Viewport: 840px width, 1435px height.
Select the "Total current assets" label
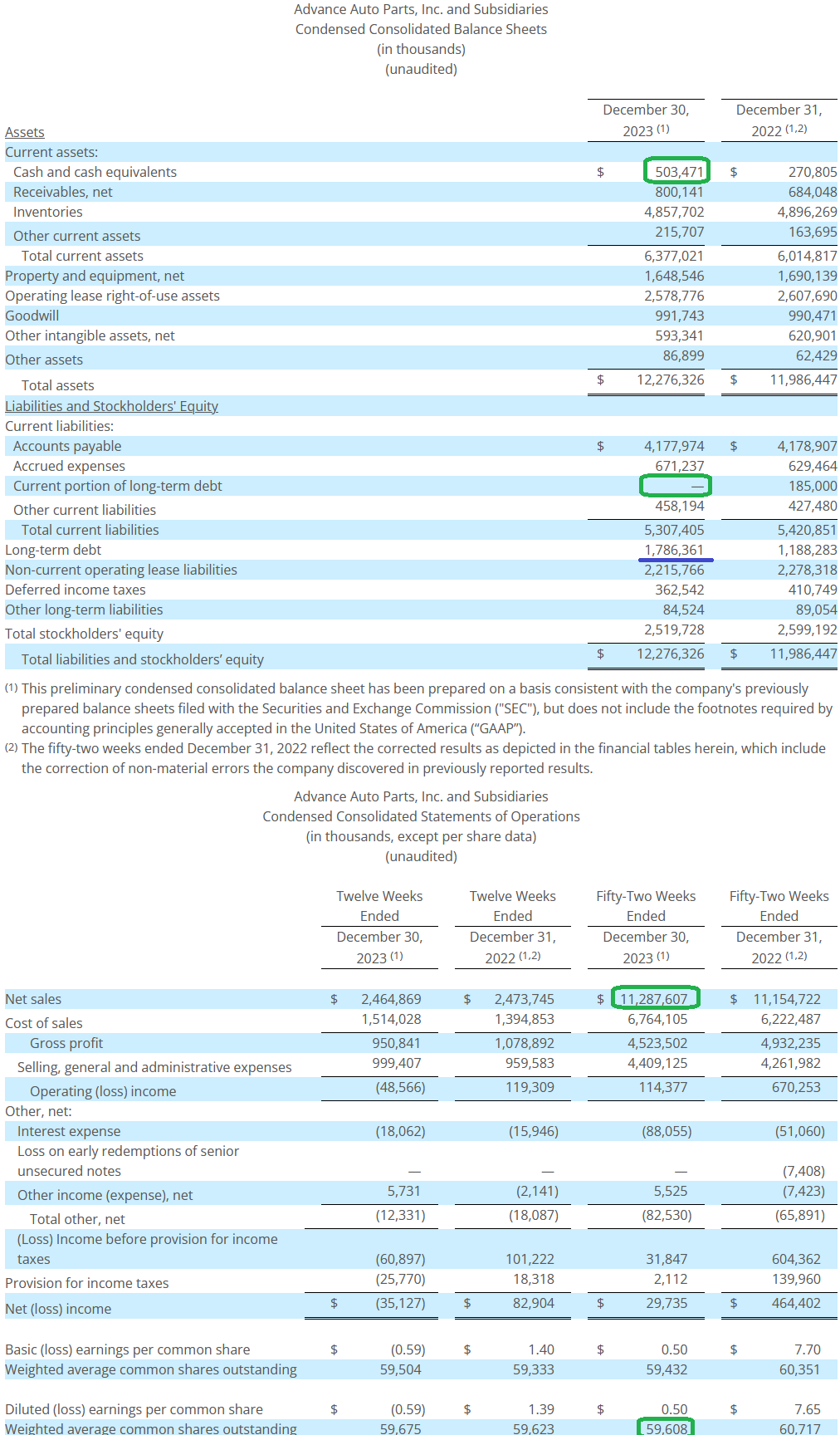coord(82,256)
